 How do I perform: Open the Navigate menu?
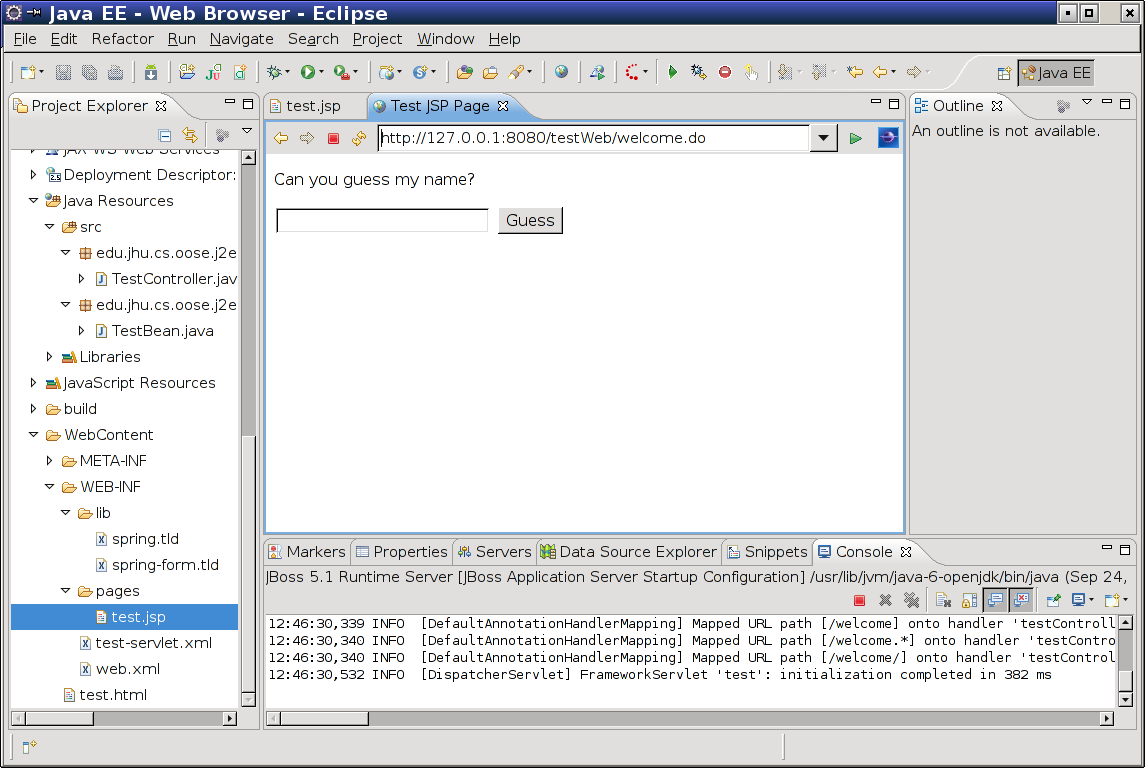coord(241,39)
